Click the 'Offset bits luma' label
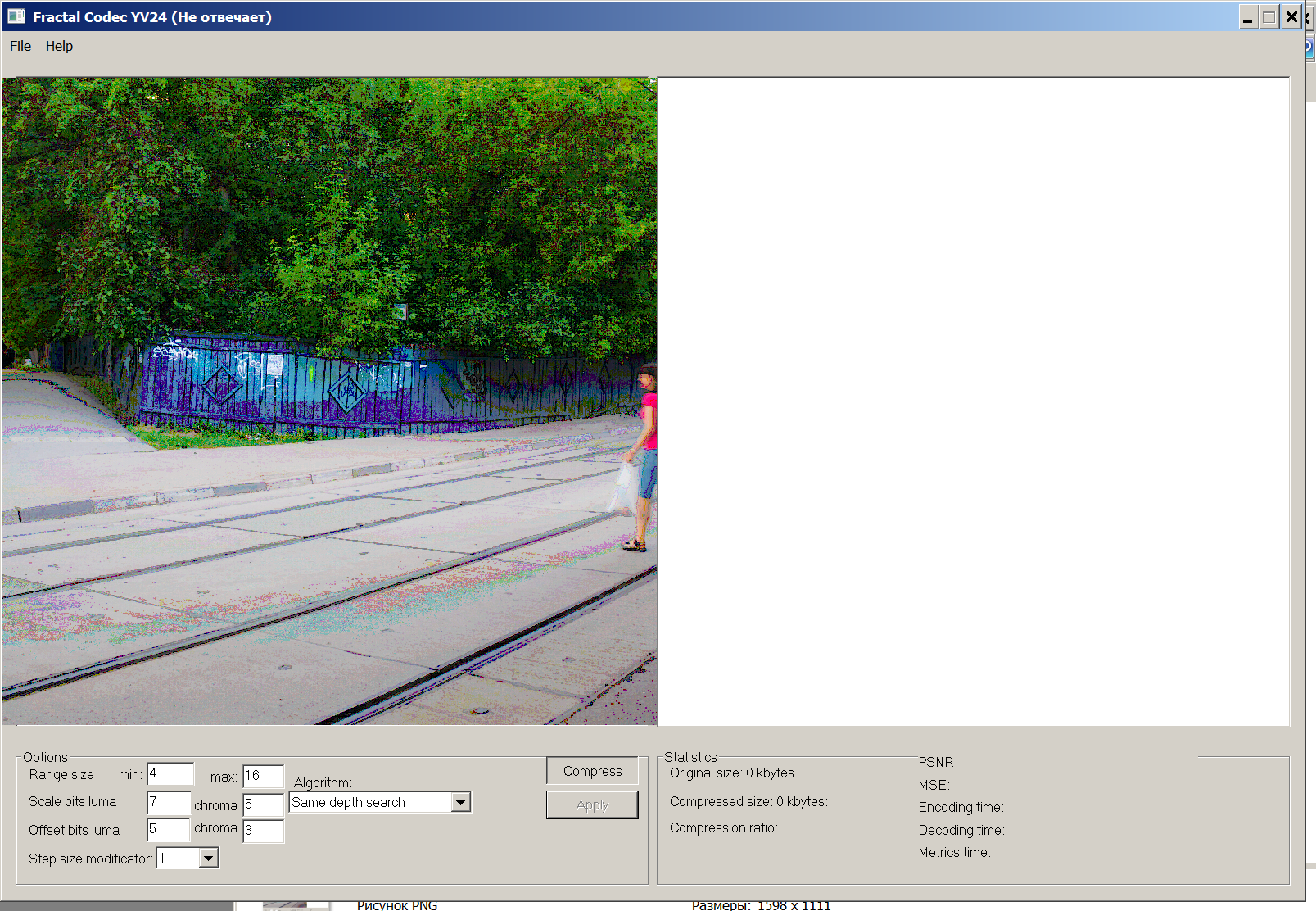This screenshot has width=1316, height=911. [74, 830]
